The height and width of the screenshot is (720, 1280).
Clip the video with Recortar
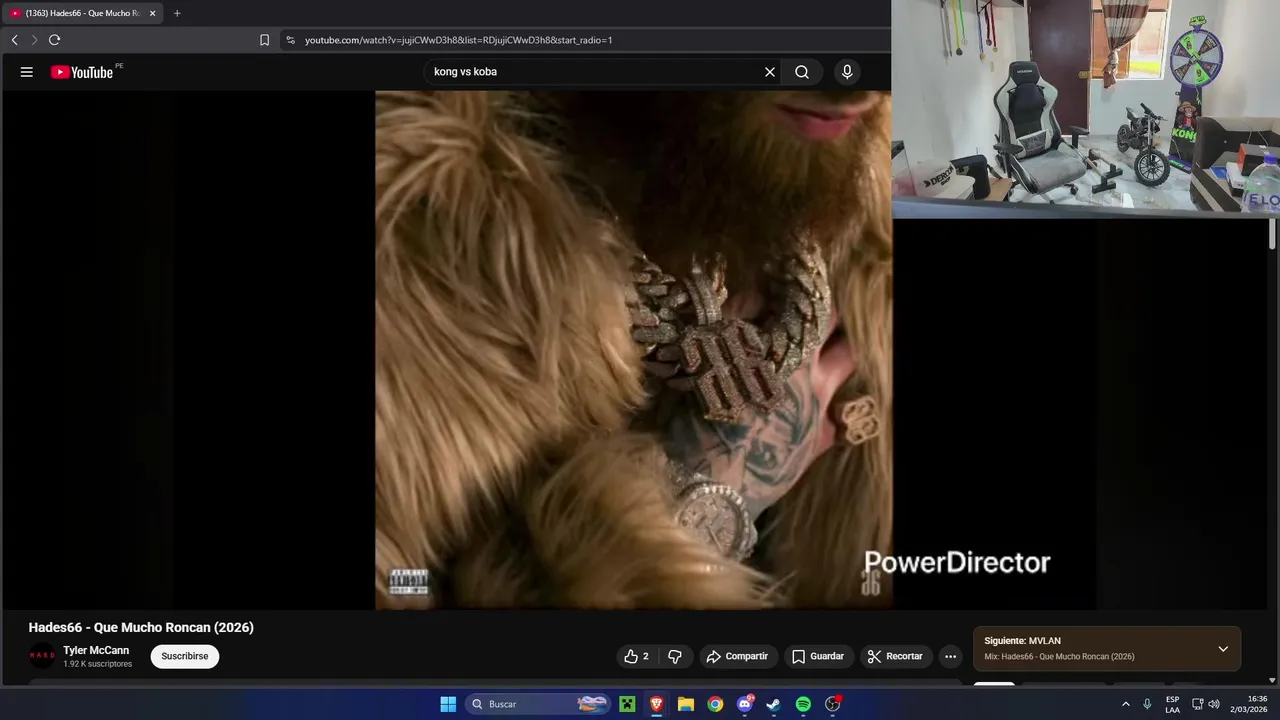coord(895,656)
